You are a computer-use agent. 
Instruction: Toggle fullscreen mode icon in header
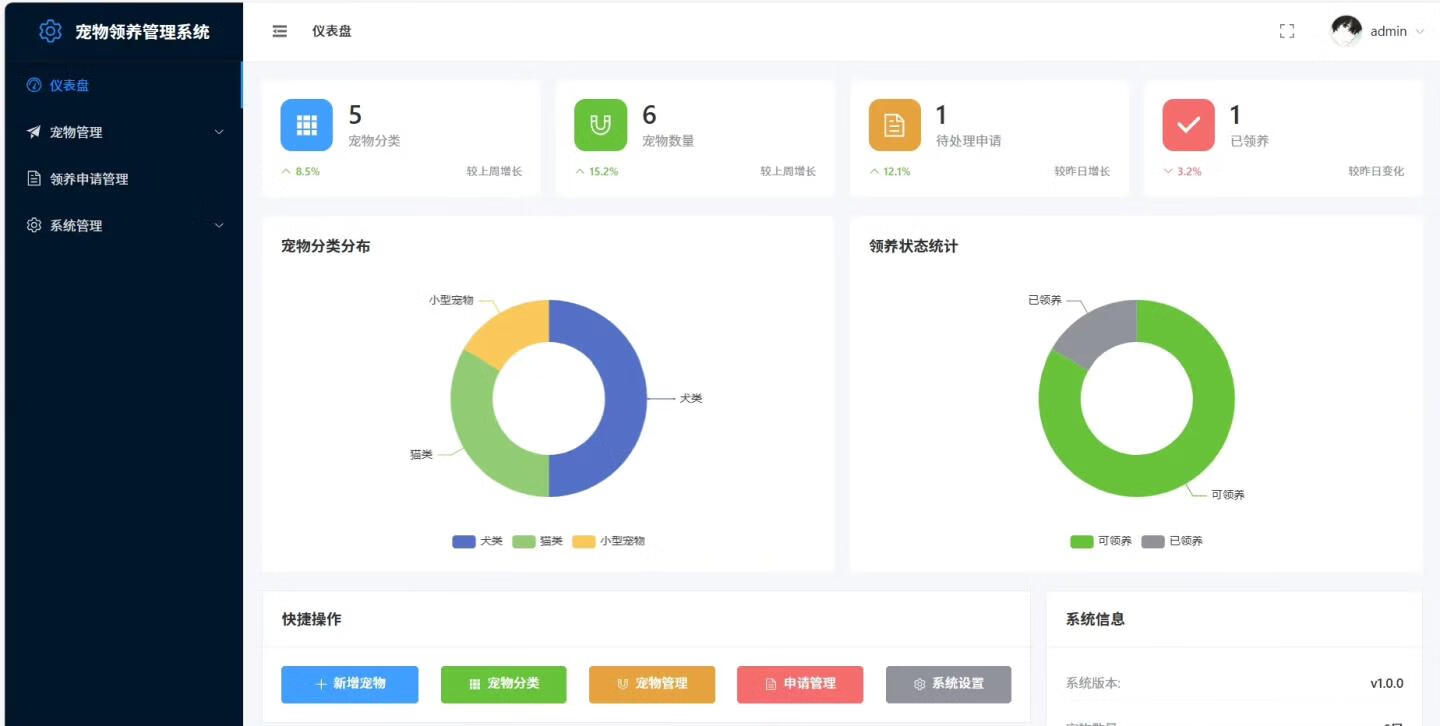click(1287, 31)
